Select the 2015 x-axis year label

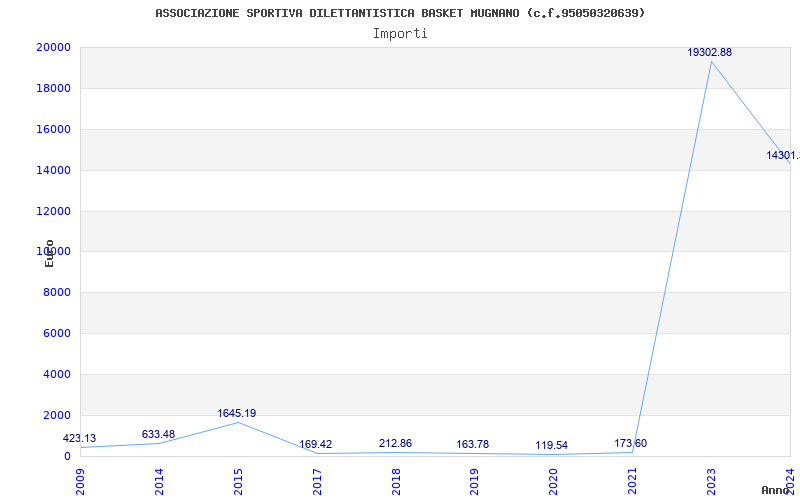click(x=238, y=482)
